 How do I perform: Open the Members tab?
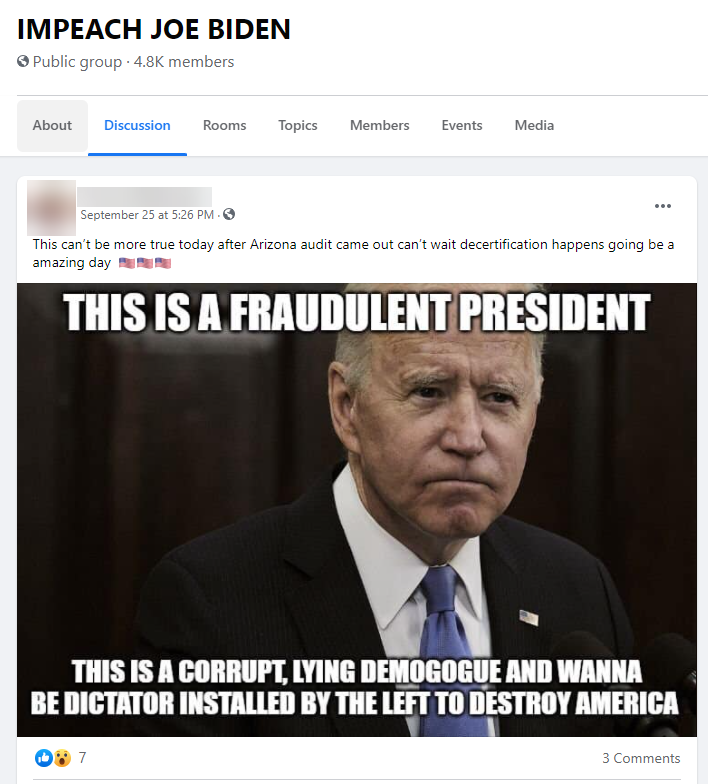(379, 126)
